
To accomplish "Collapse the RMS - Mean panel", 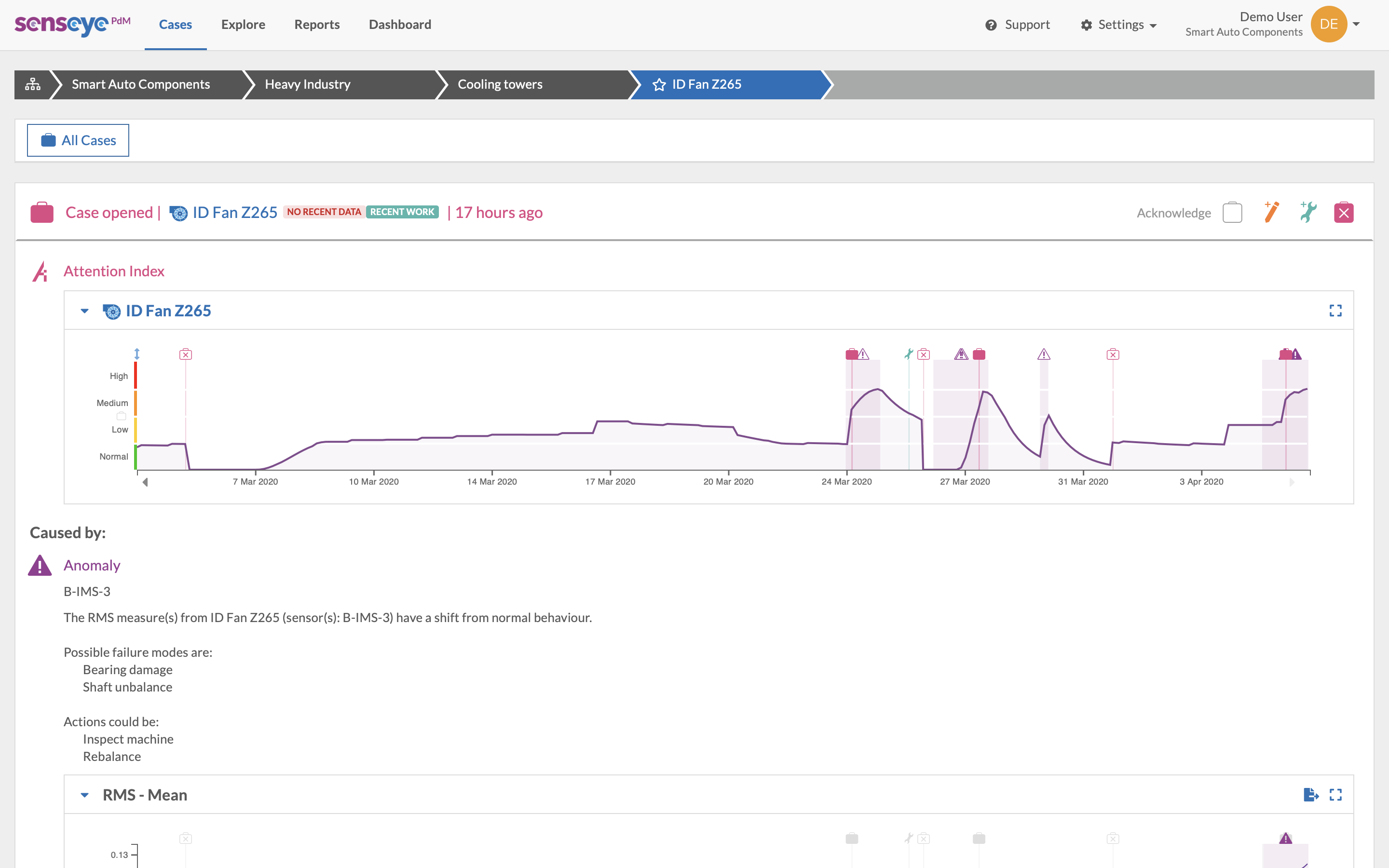I will (x=84, y=795).
